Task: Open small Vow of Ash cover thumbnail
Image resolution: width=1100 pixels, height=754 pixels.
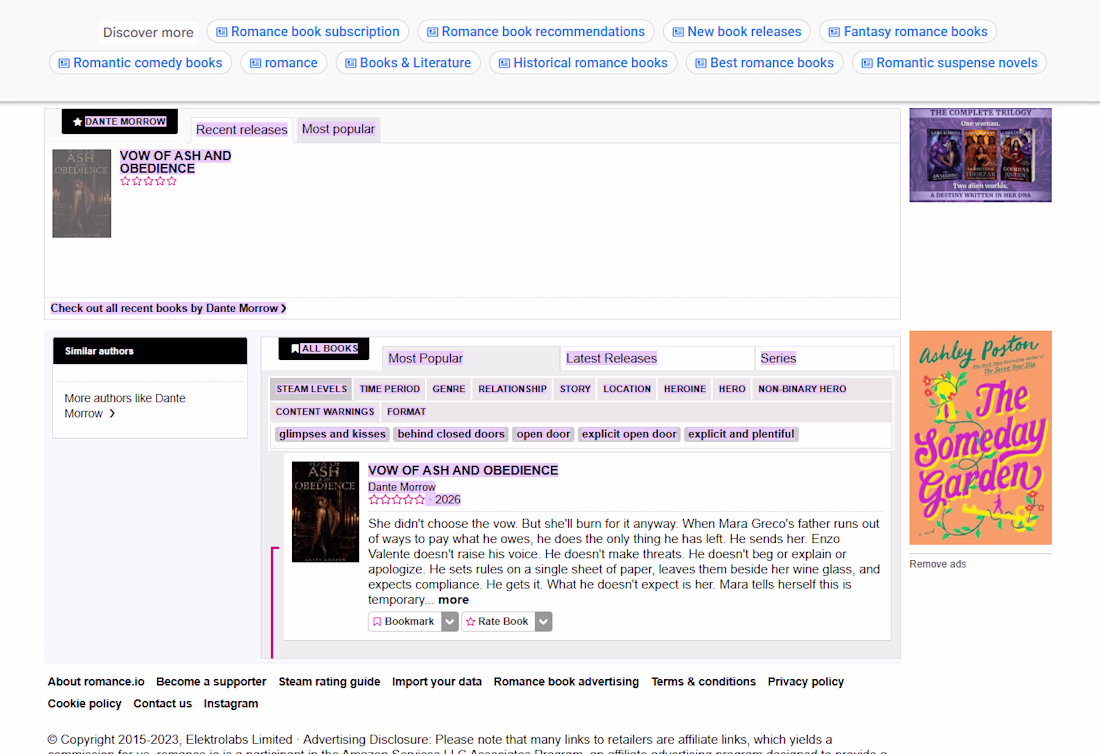Action: tap(81, 194)
